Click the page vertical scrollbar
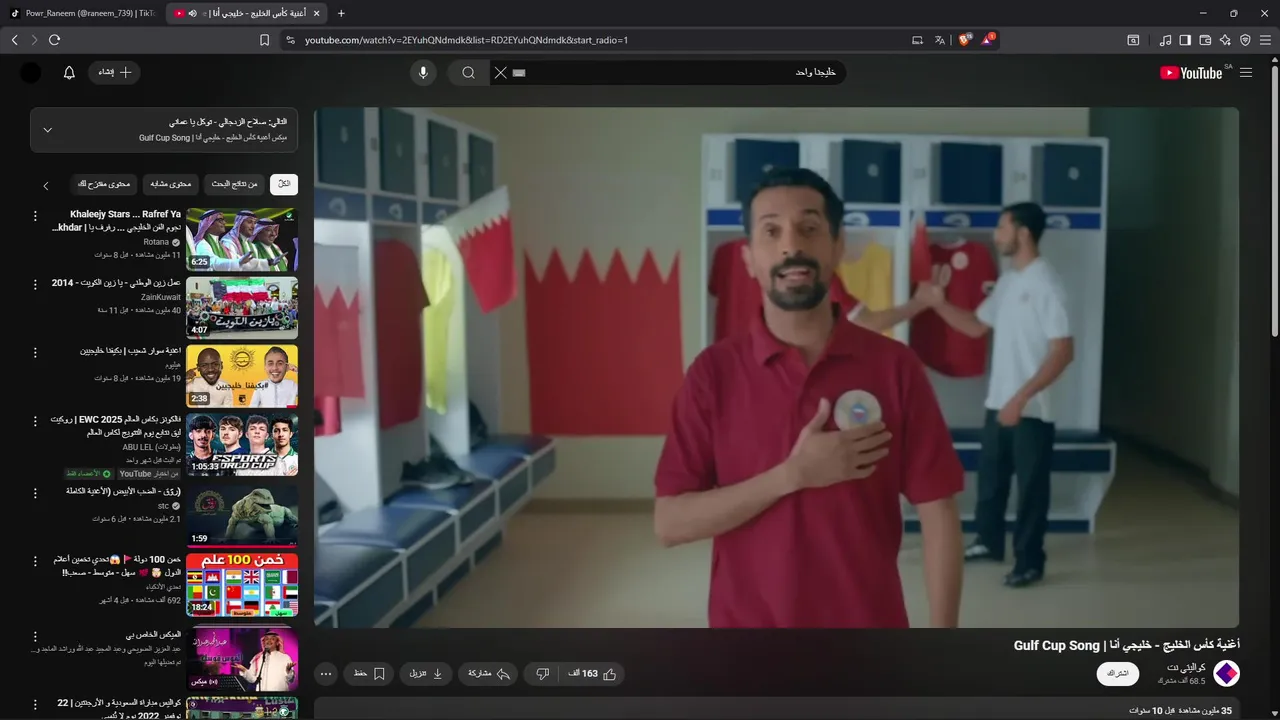The image size is (1280, 720). [1274, 200]
